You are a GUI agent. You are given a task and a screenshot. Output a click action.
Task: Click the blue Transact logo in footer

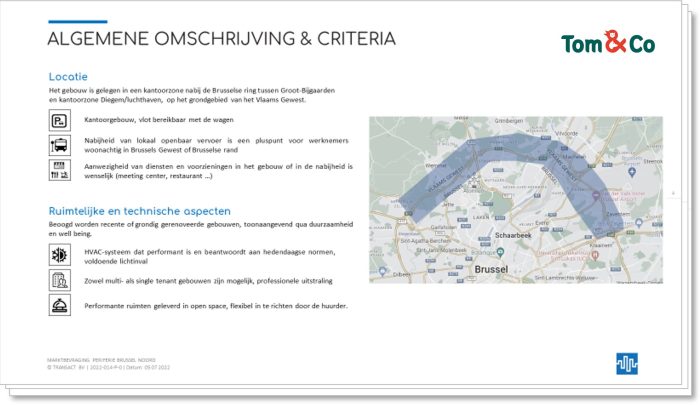pos(627,363)
